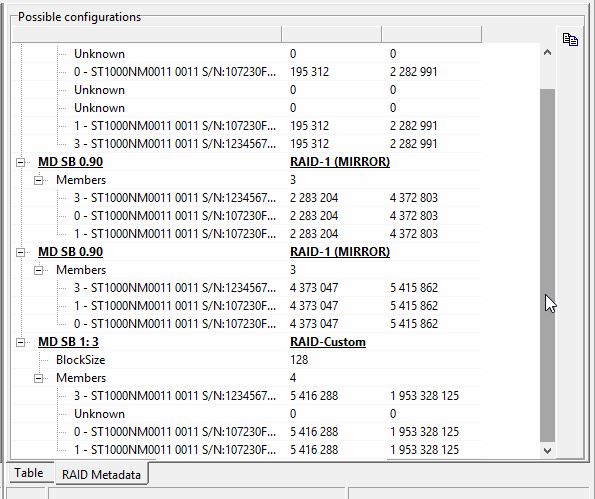Click RAID-1 (MIRROR) of first MD SB 0.90
595x499 pixels.
(340, 162)
